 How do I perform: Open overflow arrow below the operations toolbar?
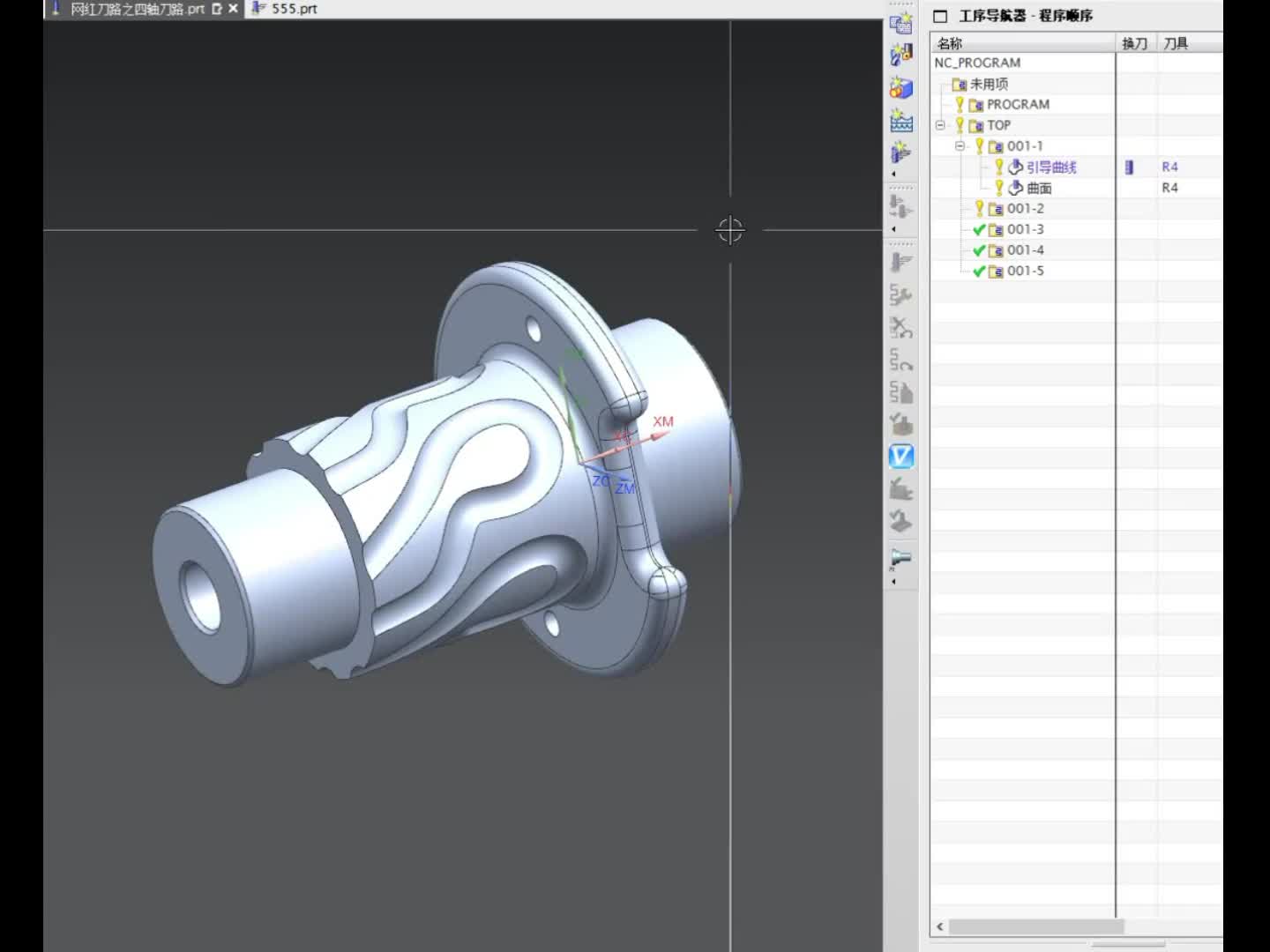[x=893, y=229]
